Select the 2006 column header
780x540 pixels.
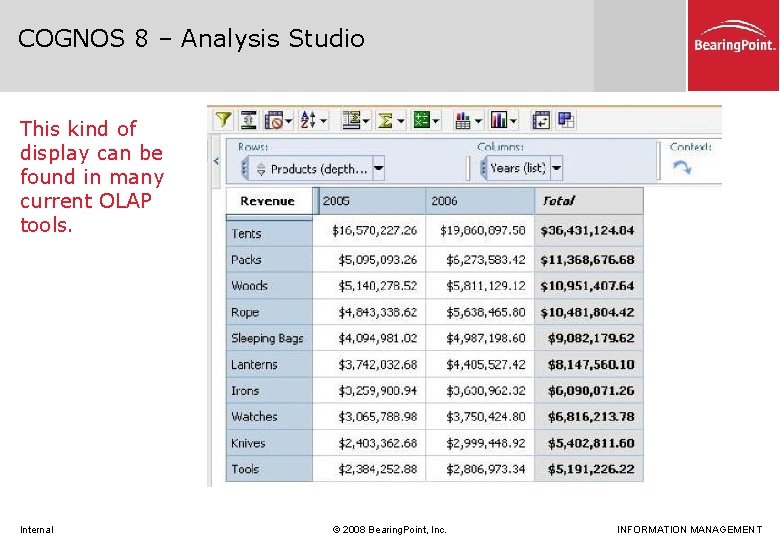click(x=480, y=201)
